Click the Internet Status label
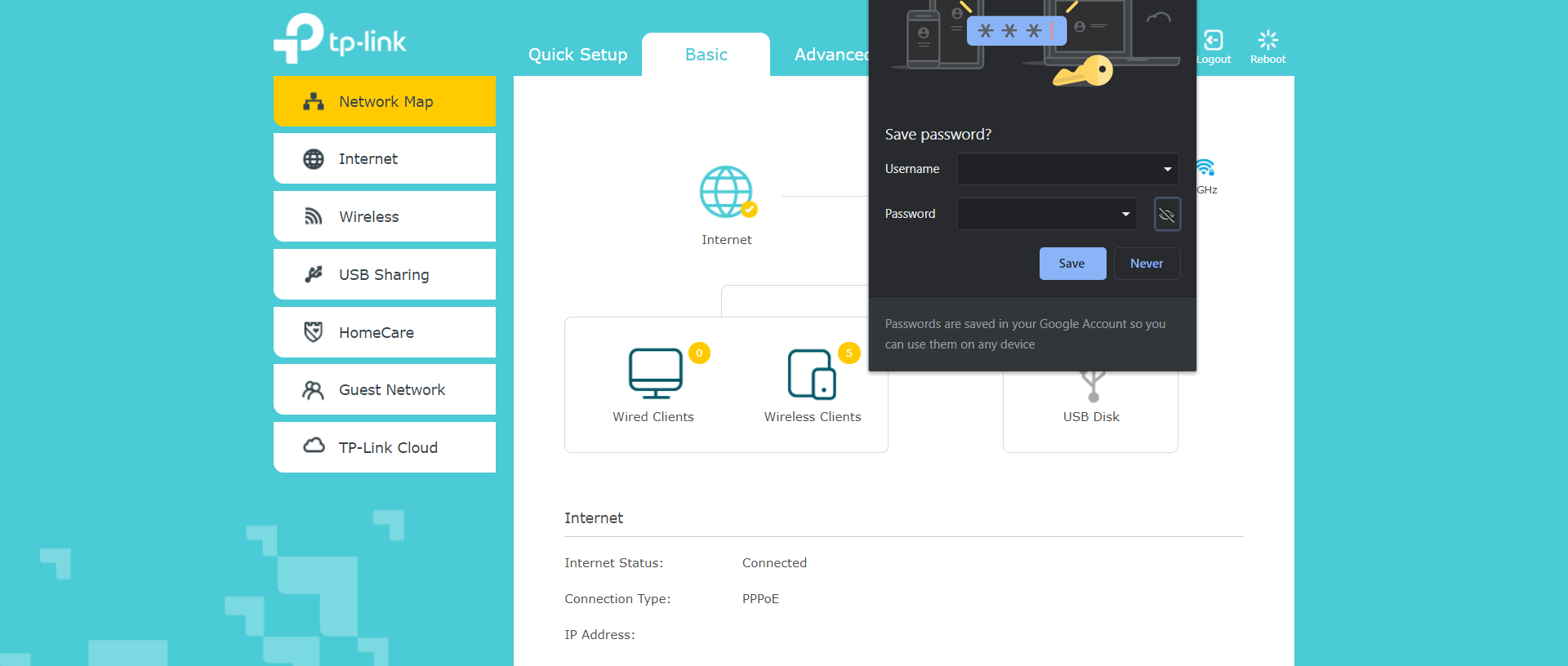 click(613, 563)
